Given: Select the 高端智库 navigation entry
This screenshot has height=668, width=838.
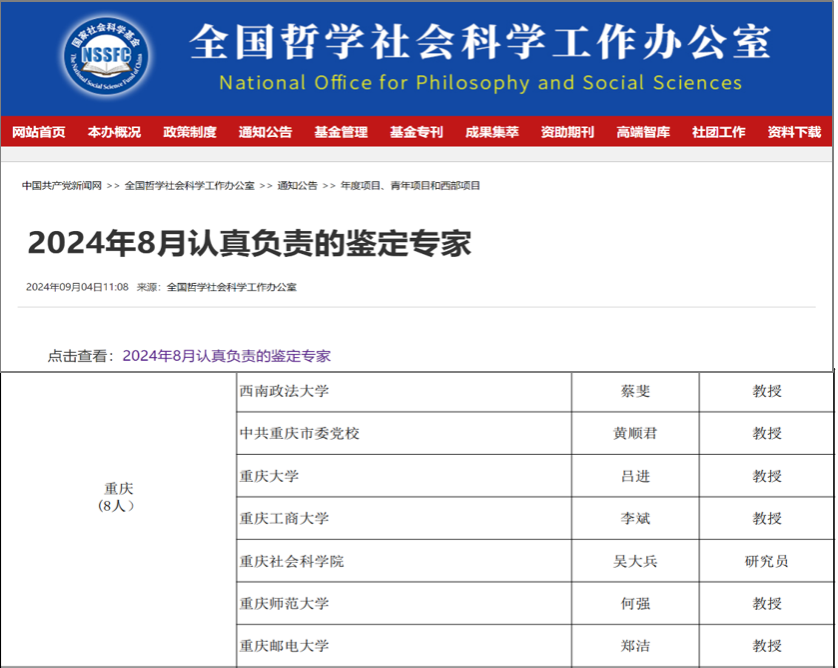Looking at the screenshot, I should [642, 131].
